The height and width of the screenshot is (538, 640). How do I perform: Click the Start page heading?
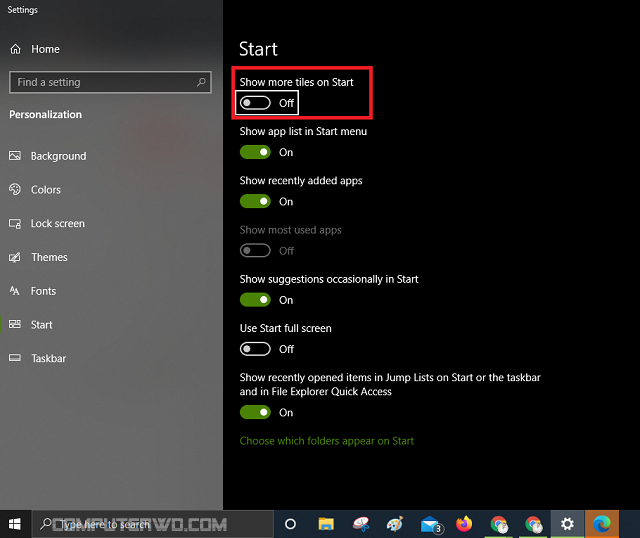pyautogui.click(x=258, y=49)
